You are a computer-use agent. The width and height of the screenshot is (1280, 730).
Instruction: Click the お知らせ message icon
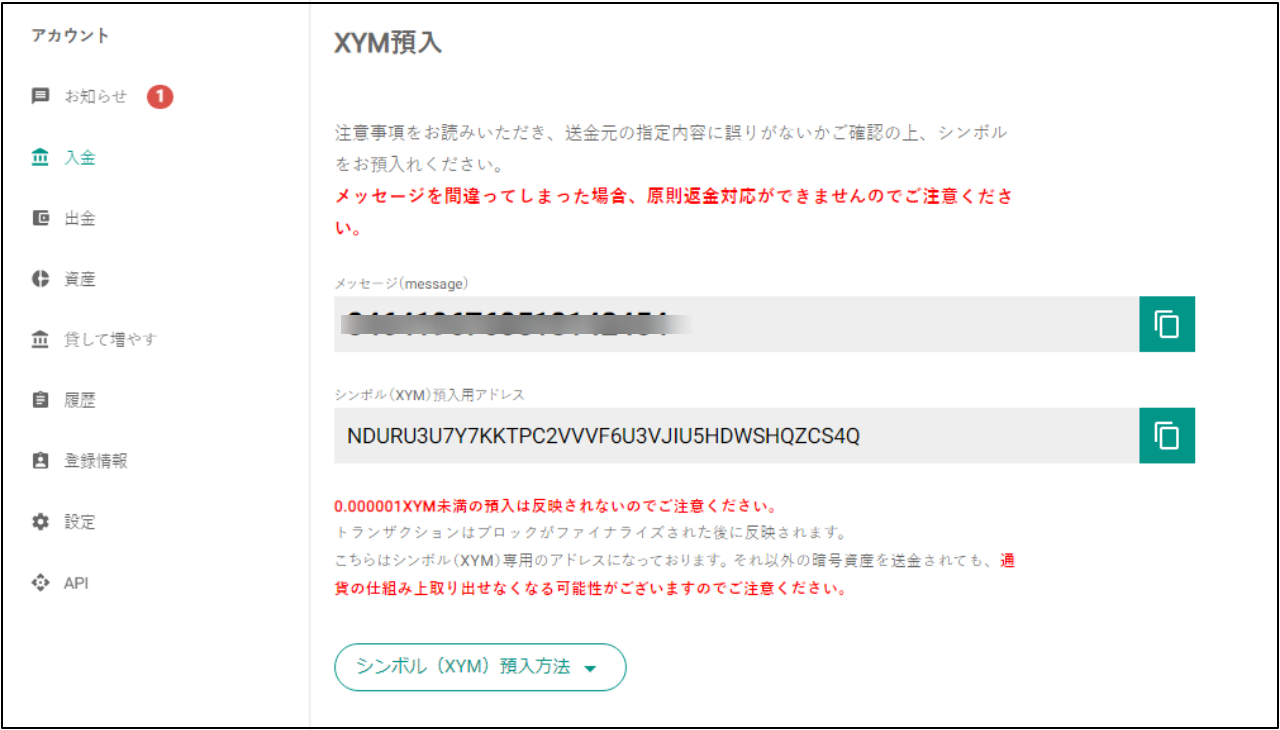(41, 97)
